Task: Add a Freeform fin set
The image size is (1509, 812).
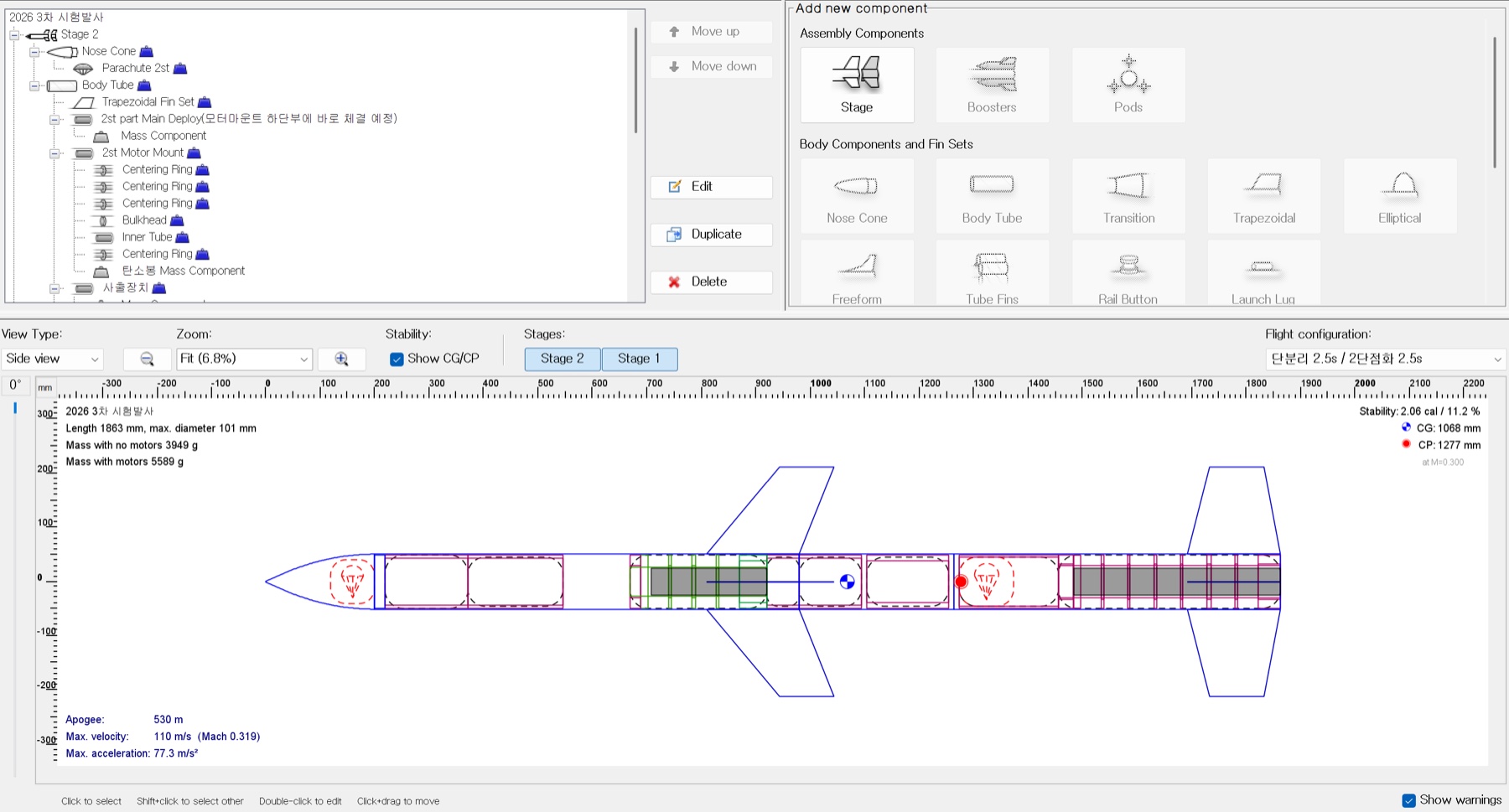Action: (857, 273)
